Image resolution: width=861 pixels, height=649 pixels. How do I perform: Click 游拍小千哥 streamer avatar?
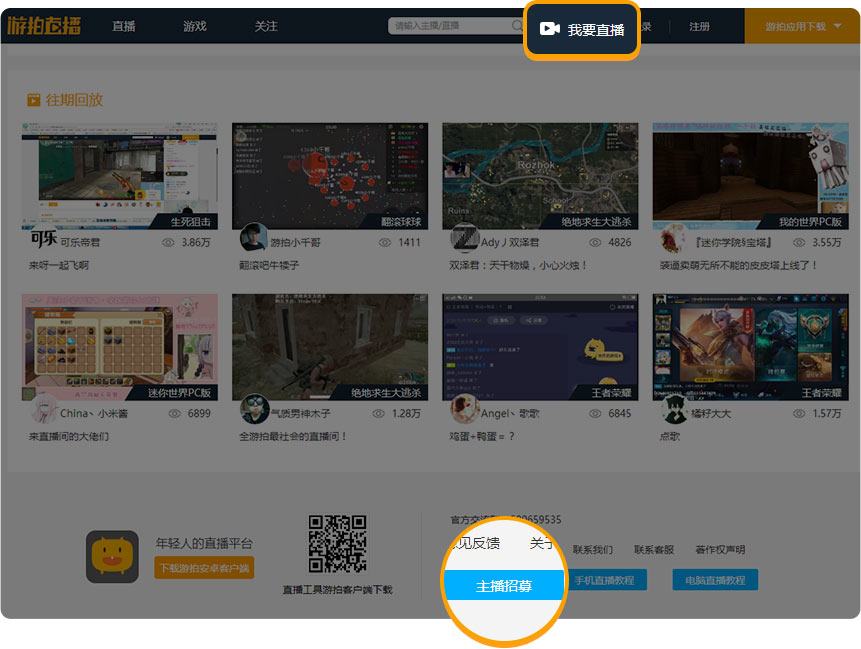[254, 240]
